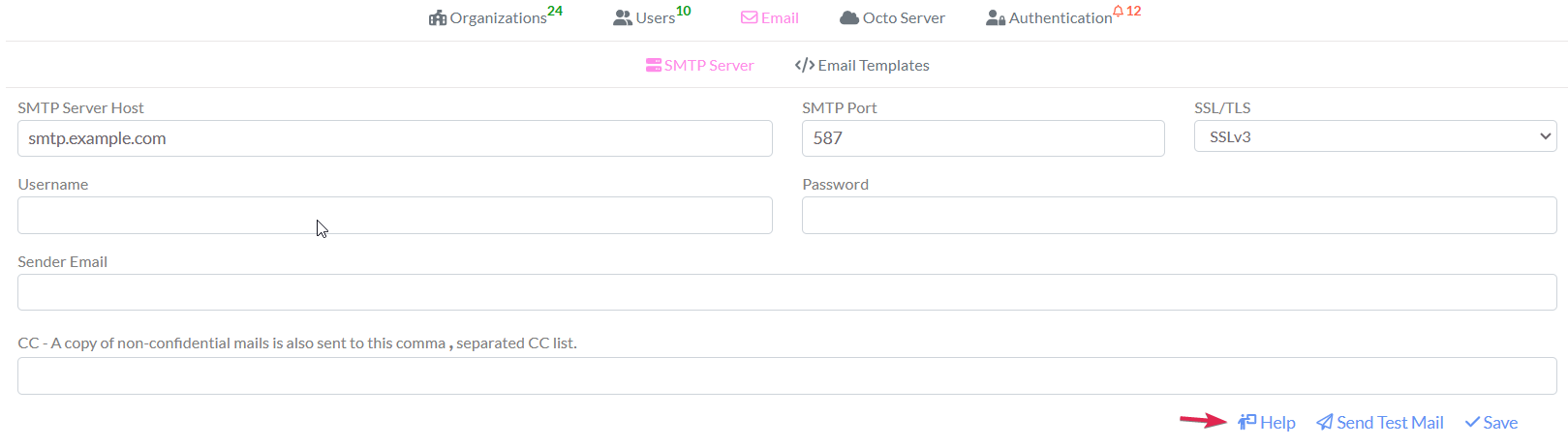
Task: Save the SMTP settings
Action: pos(1491,423)
